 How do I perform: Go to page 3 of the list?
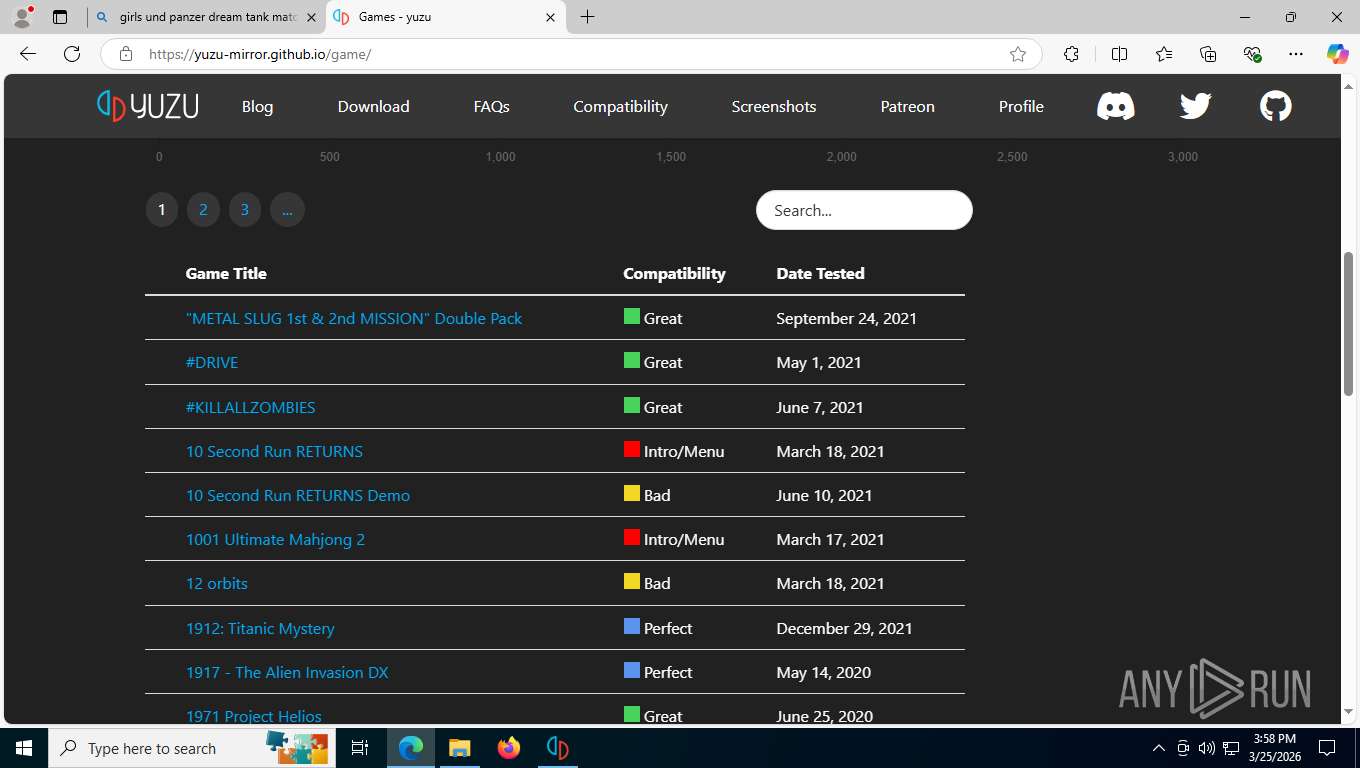click(x=244, y=210)
